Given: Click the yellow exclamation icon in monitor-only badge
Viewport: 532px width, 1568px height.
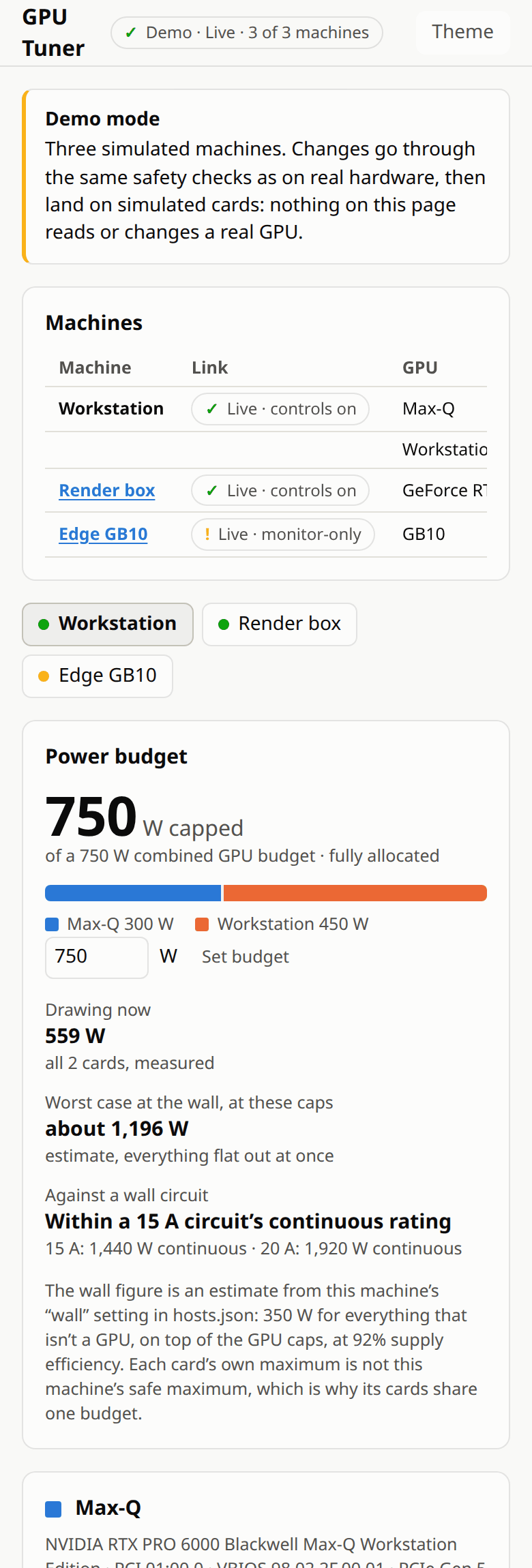Looking at the screenshot, I should pyautogui.click(x=207, y=534).
